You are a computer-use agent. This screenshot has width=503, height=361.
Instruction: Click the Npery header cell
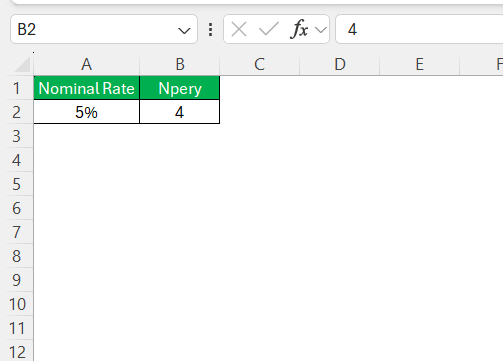coord(180,88)
